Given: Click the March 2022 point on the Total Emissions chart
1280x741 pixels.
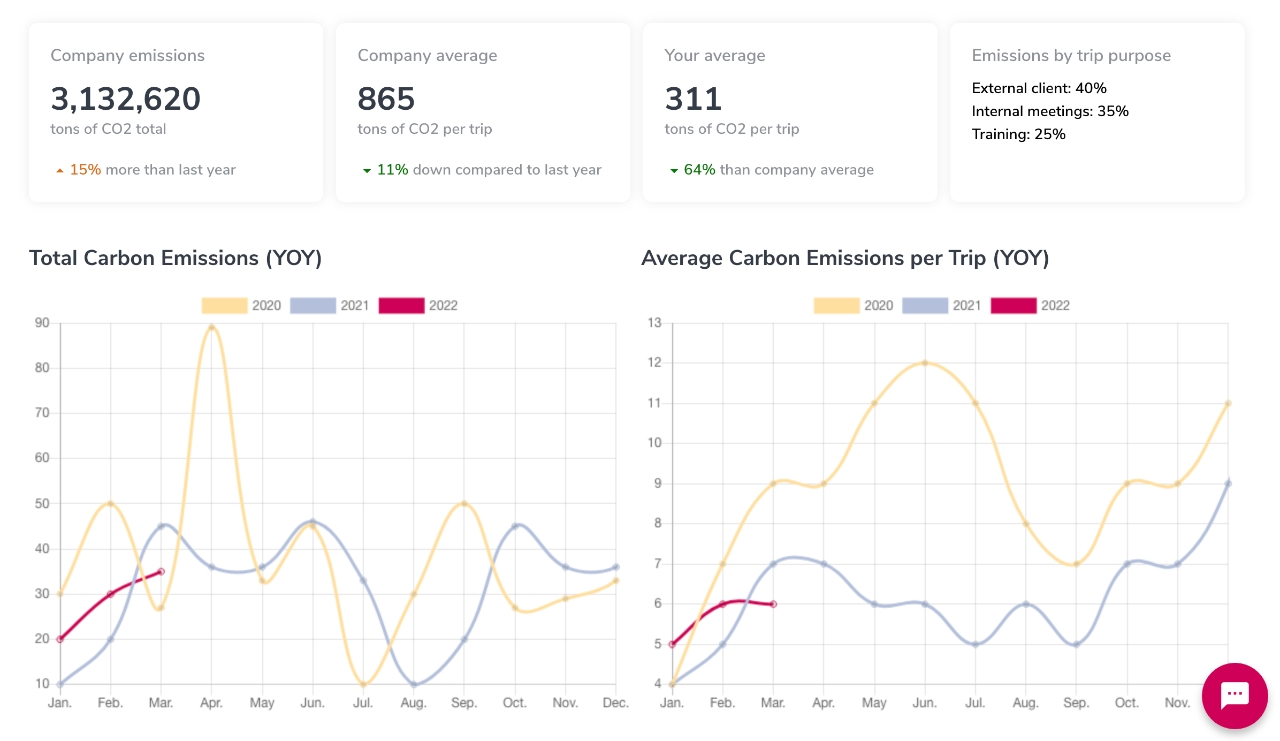Looking at the screenshot, I should coord(161,571).
